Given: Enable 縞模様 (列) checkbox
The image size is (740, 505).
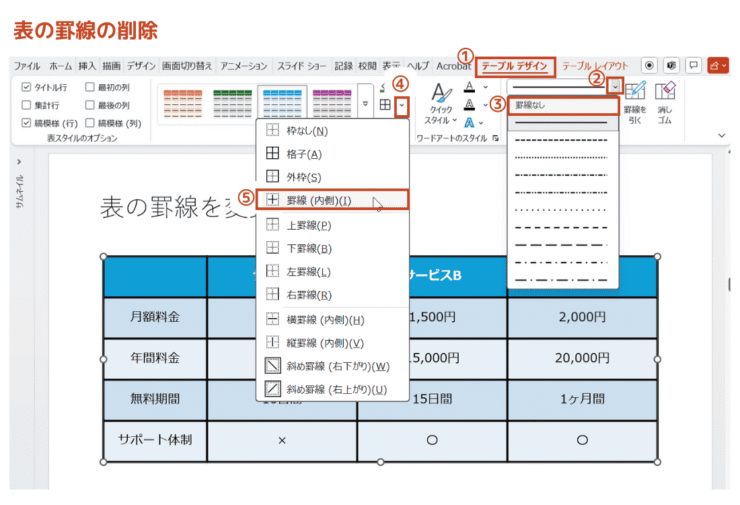Looking at the screenshot, I should click(x=90, y=123).
